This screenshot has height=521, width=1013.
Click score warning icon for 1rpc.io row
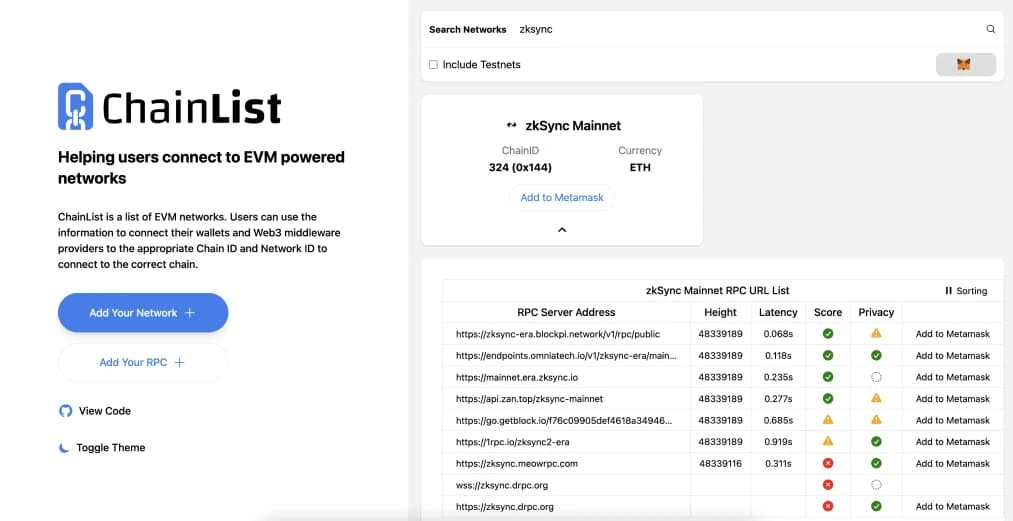coord(828,441)
